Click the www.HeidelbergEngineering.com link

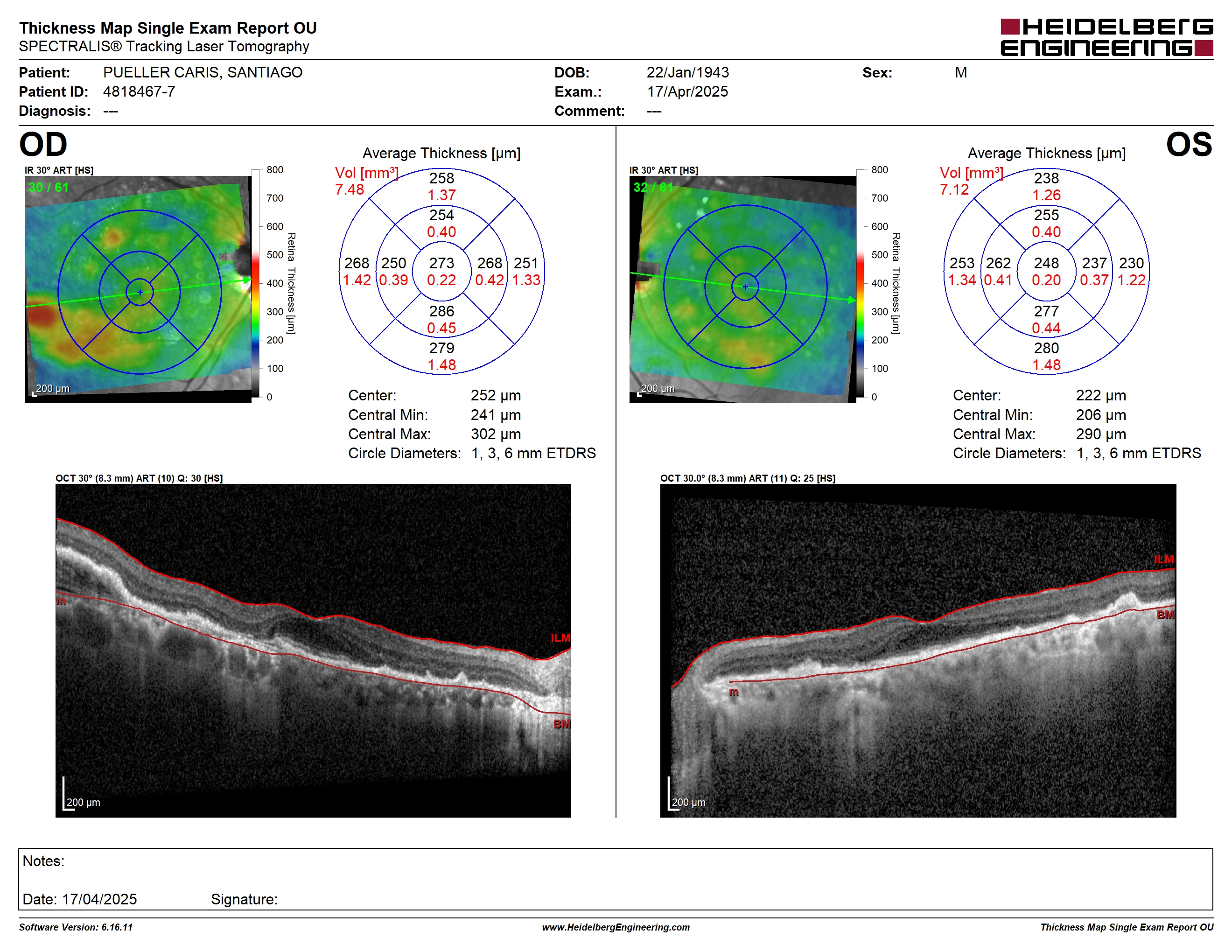(x=616, y=927)
